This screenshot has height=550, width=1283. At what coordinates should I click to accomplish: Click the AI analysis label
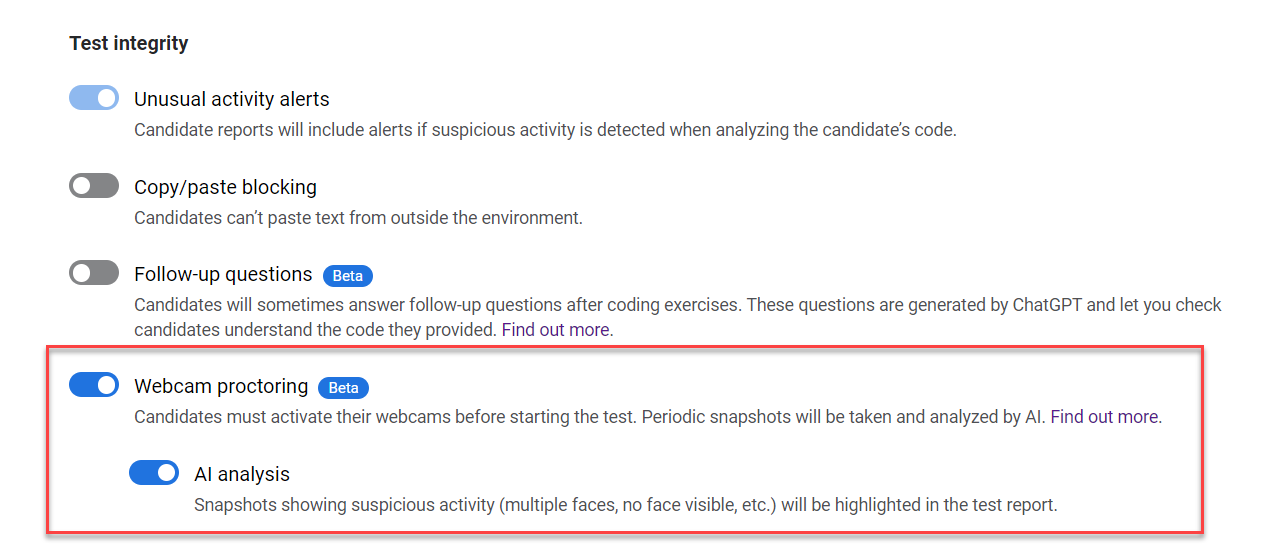(x=242, y=474)
